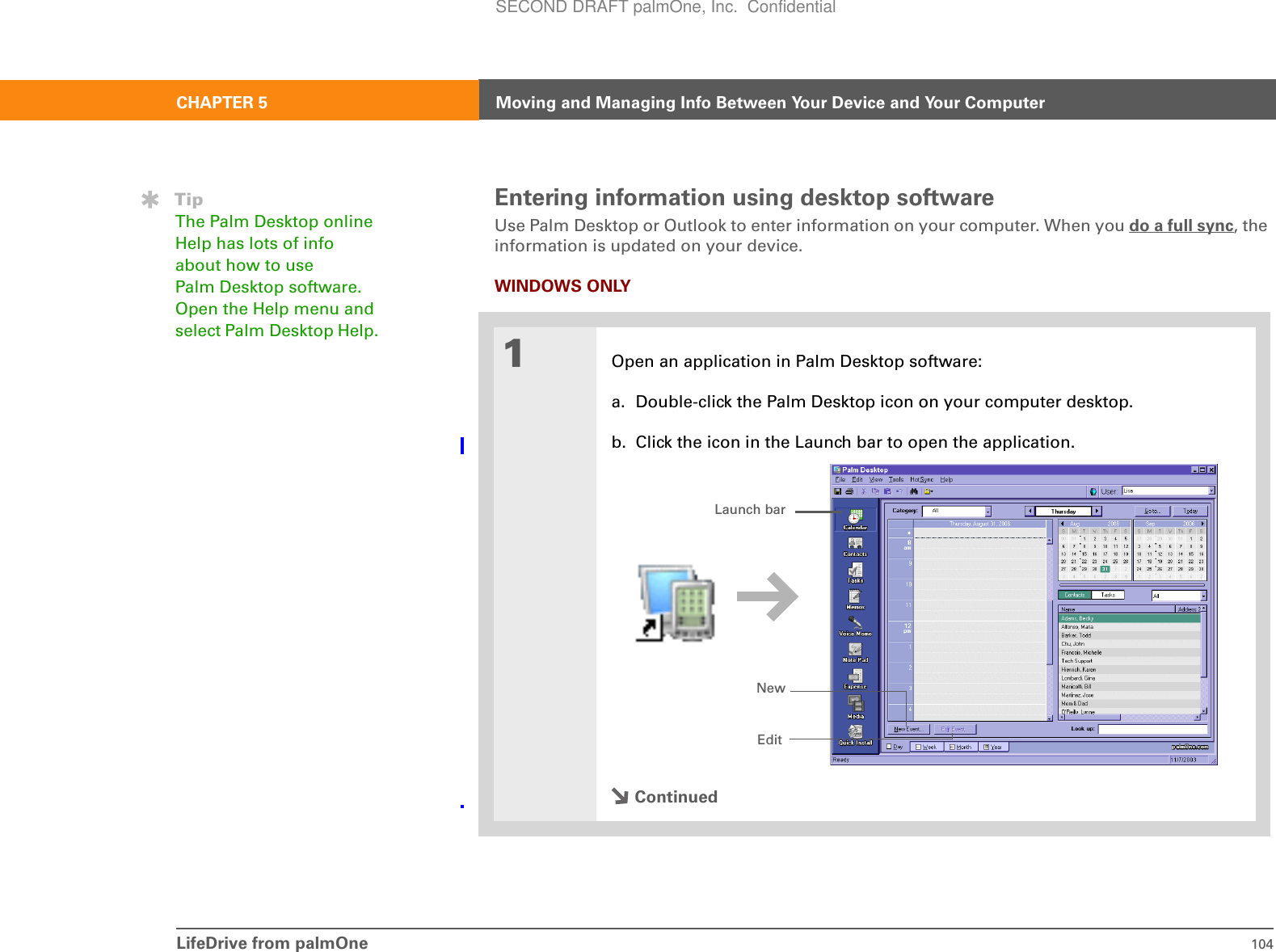
Task: Click the lock privacy toolbar icon
Action: (x=929, y=491)
